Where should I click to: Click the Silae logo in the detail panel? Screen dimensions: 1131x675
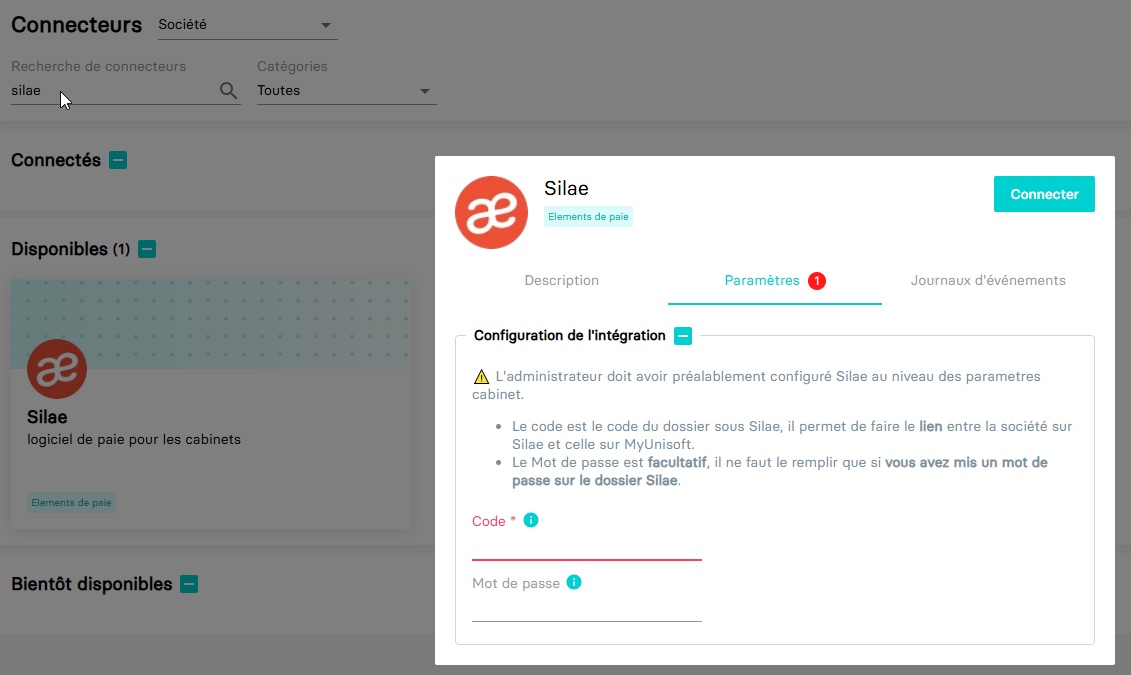(x=491, y=213)
